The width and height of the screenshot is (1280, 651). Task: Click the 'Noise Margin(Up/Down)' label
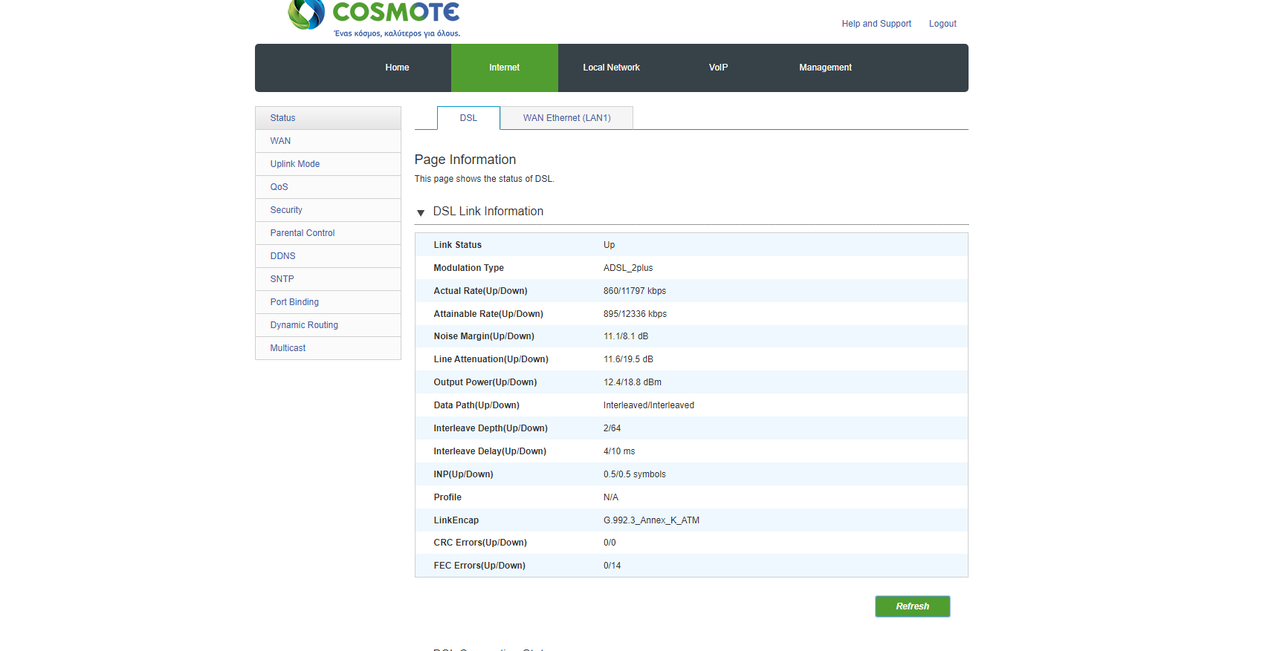point(484,336)
